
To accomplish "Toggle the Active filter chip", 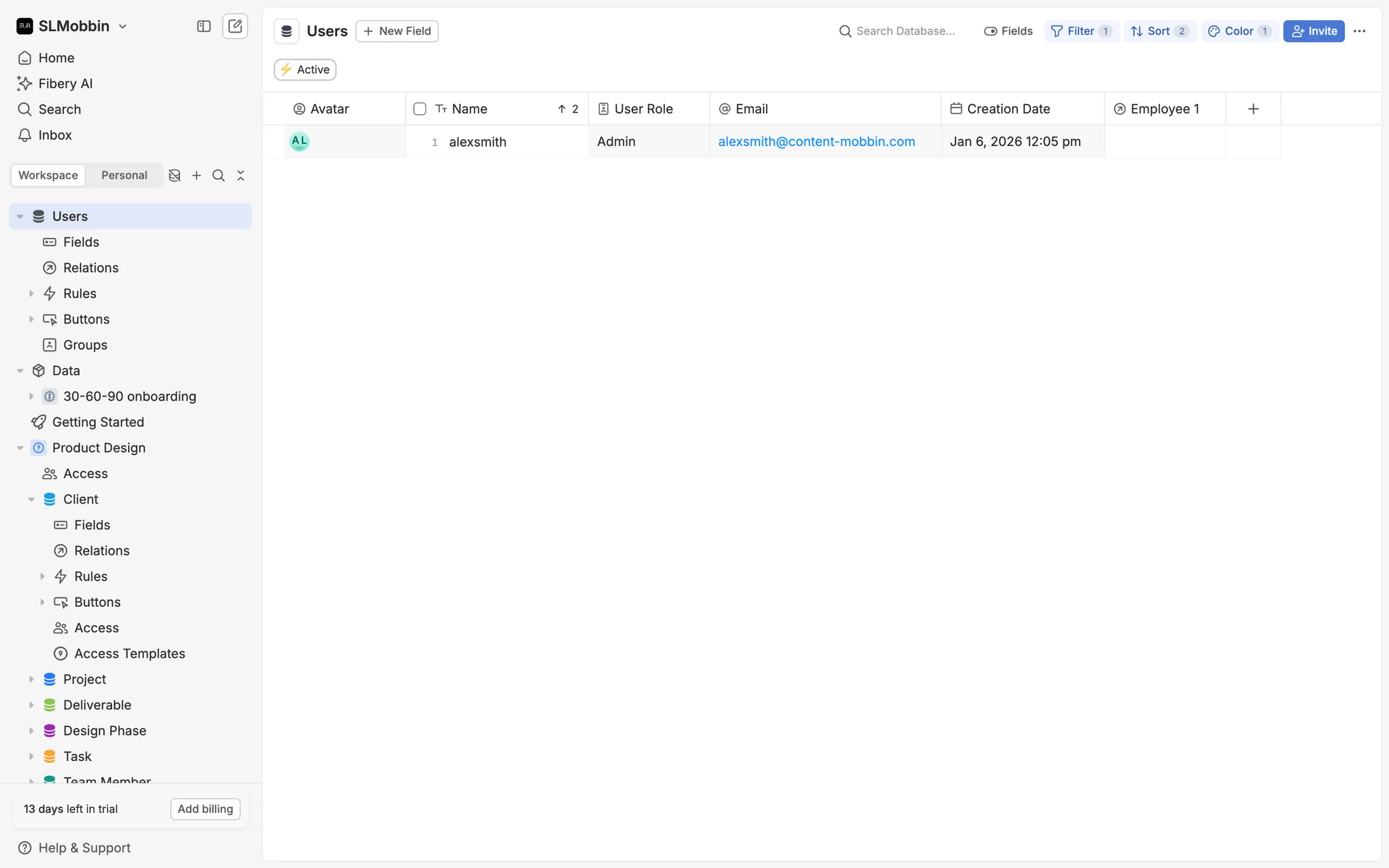I will 305,69.
